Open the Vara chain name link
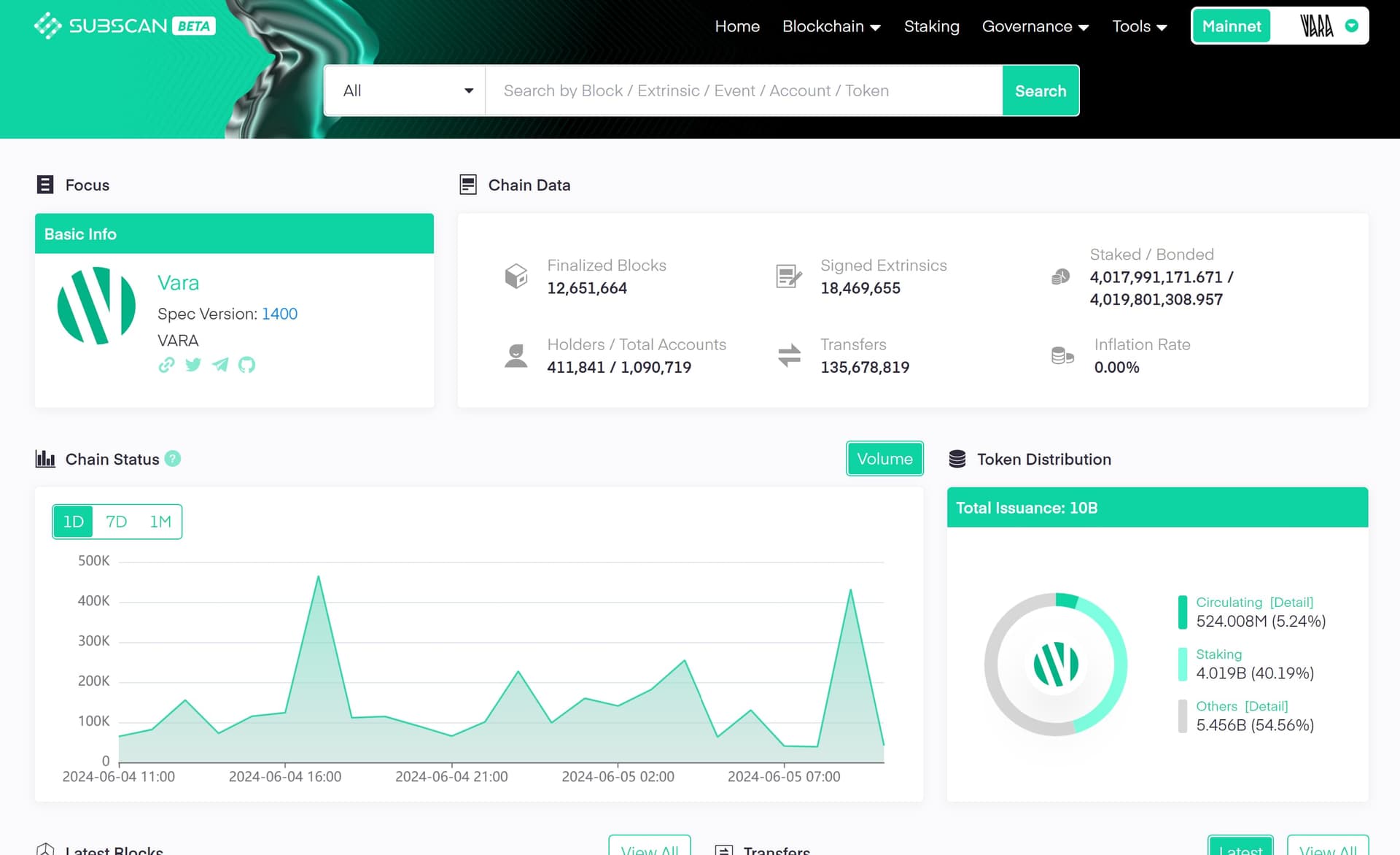 (178, 283)
